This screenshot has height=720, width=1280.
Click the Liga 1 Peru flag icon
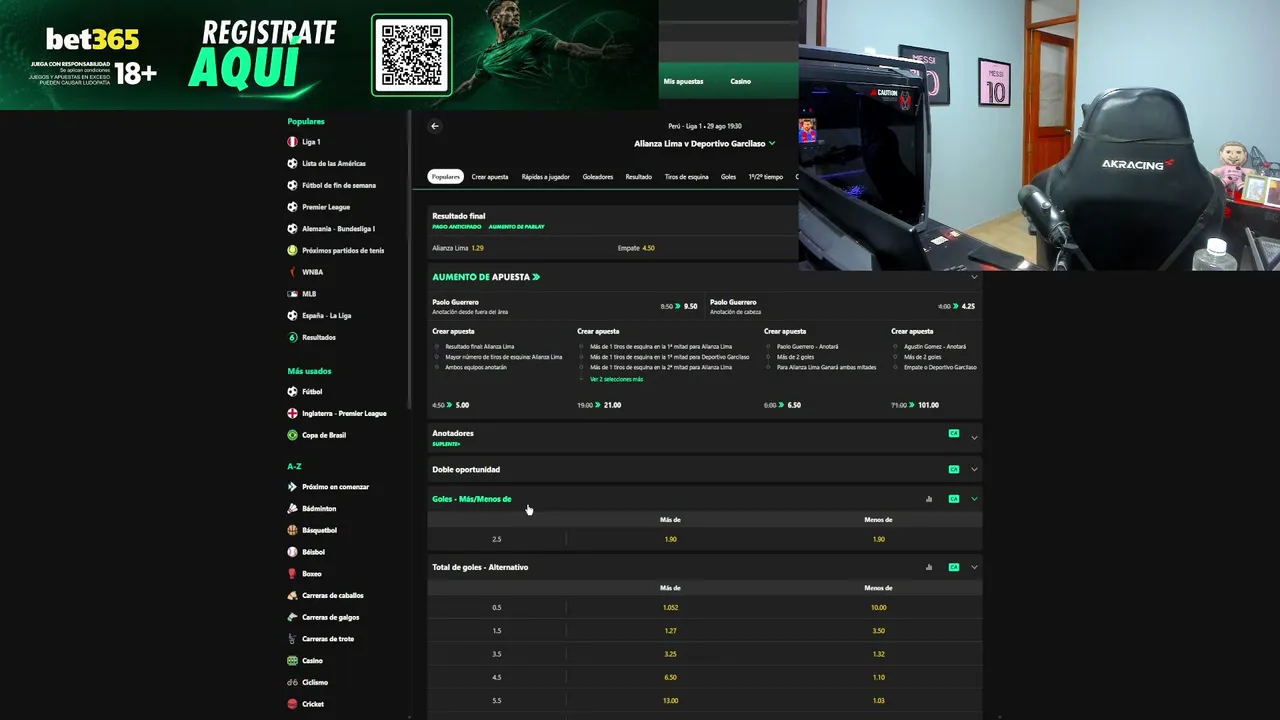[x=292, y=142]
